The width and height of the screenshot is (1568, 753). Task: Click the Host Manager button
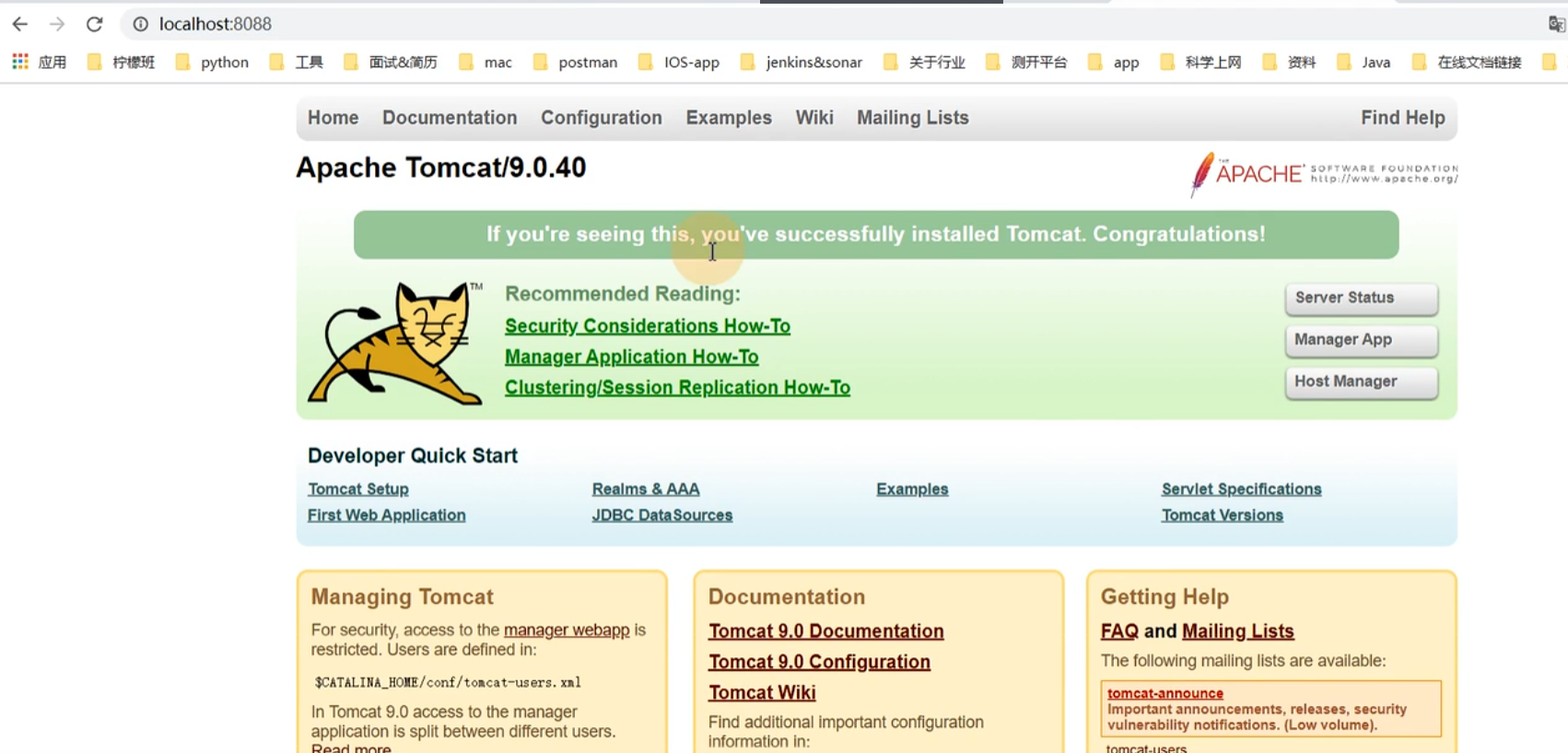point(1361,382)
